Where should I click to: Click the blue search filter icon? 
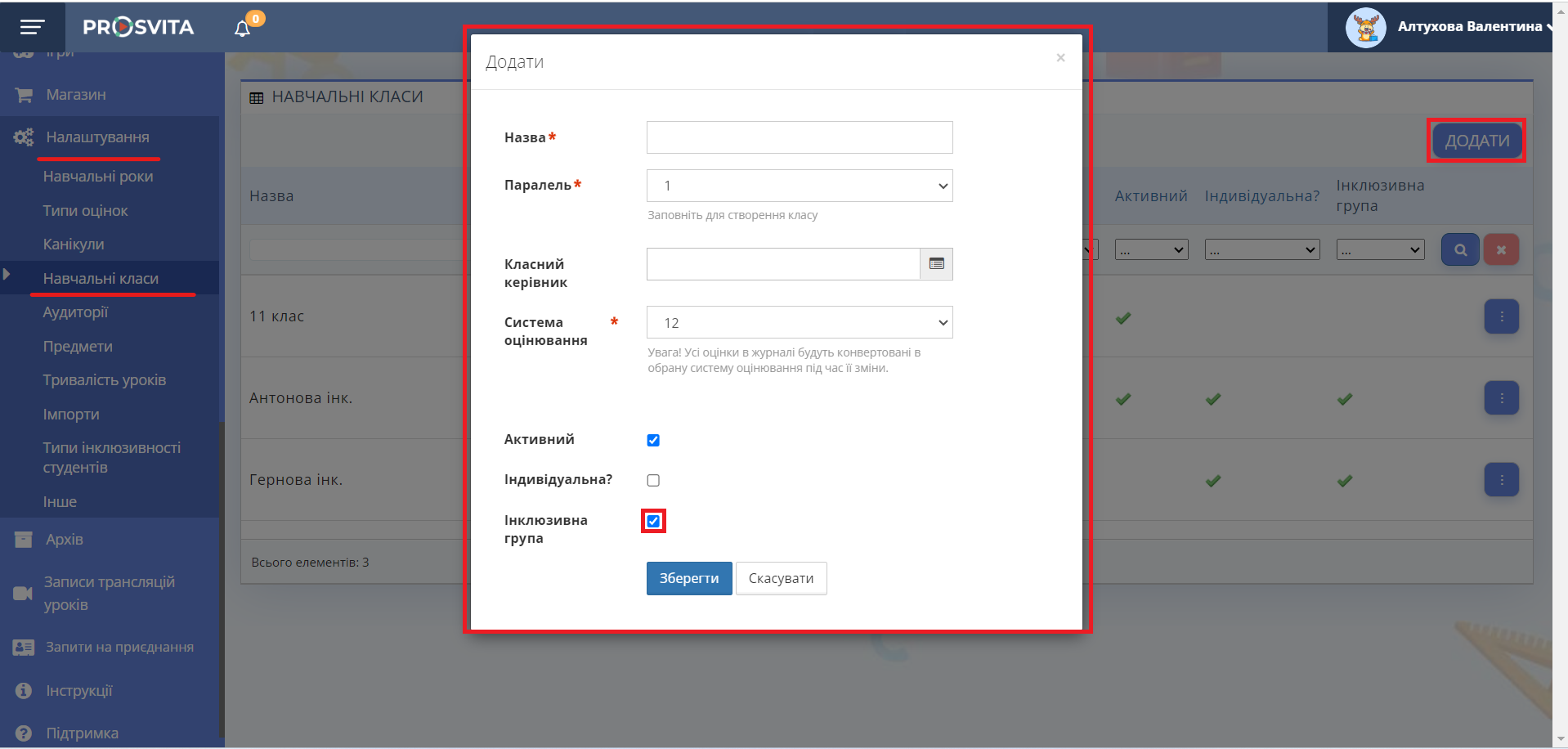(1460, 250)
